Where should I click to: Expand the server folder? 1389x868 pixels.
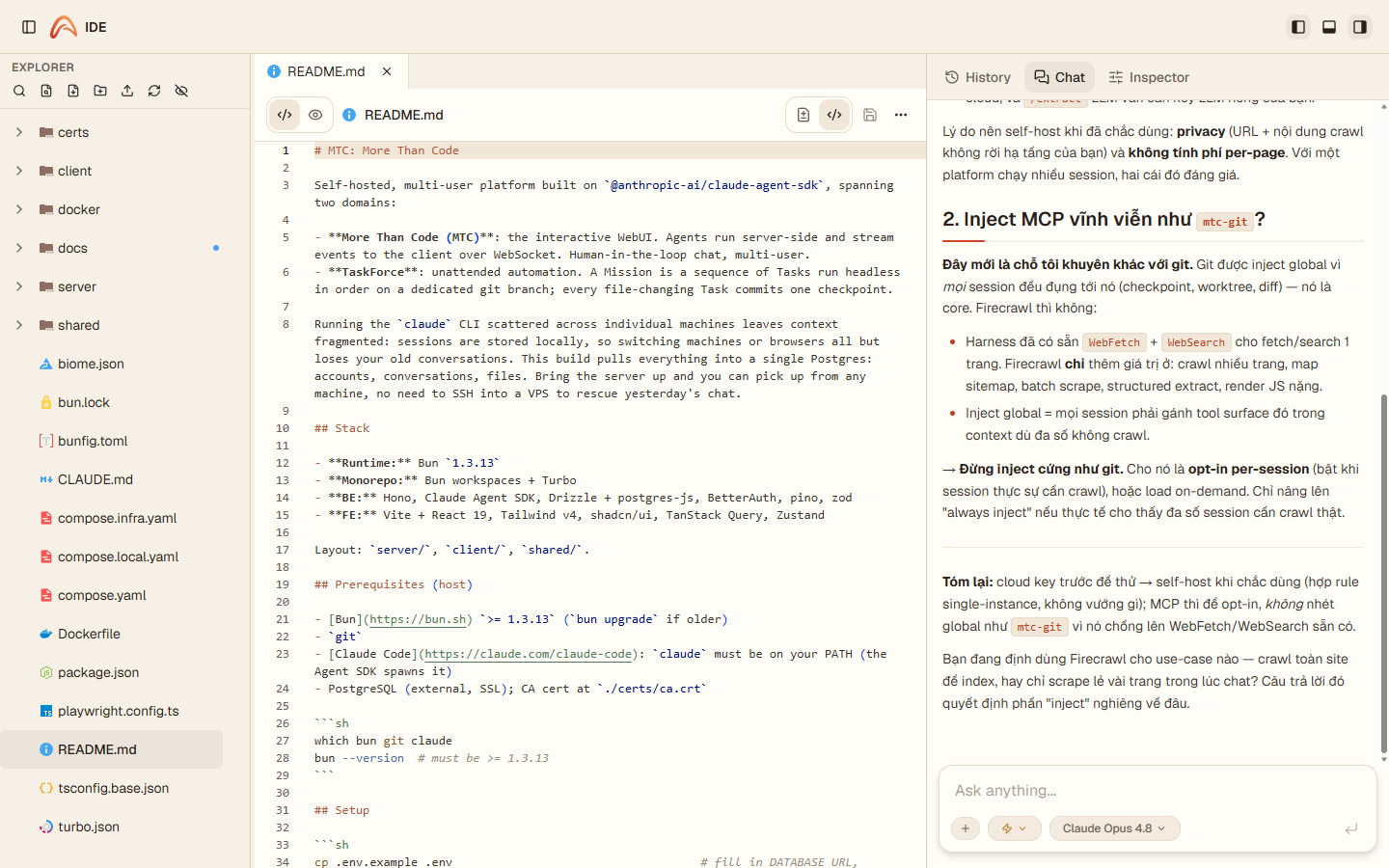111,286
